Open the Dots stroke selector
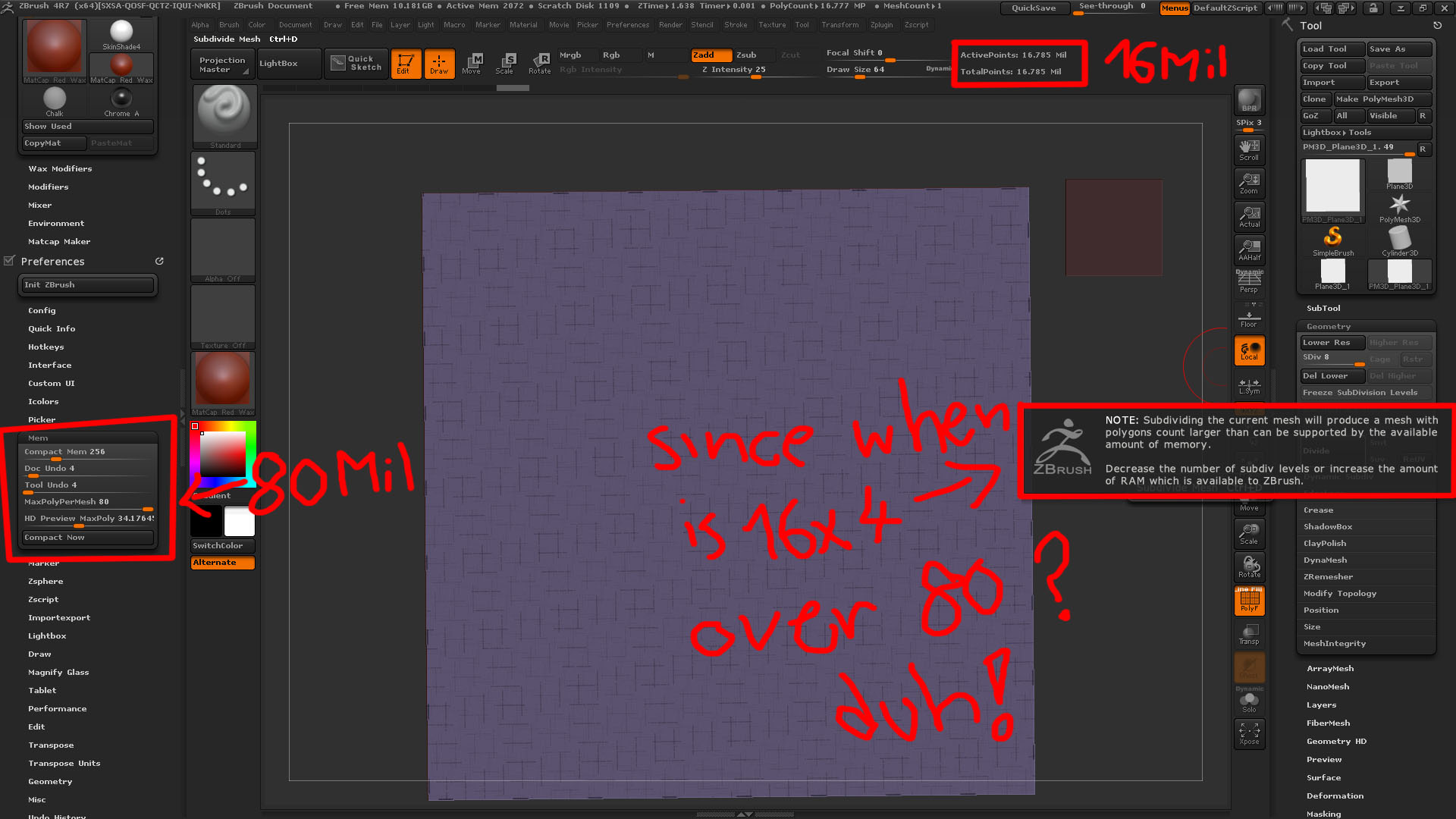Image resolution: width=1456 pixels, height=819 pixels. pyautogui.click(x=224, y=183)
